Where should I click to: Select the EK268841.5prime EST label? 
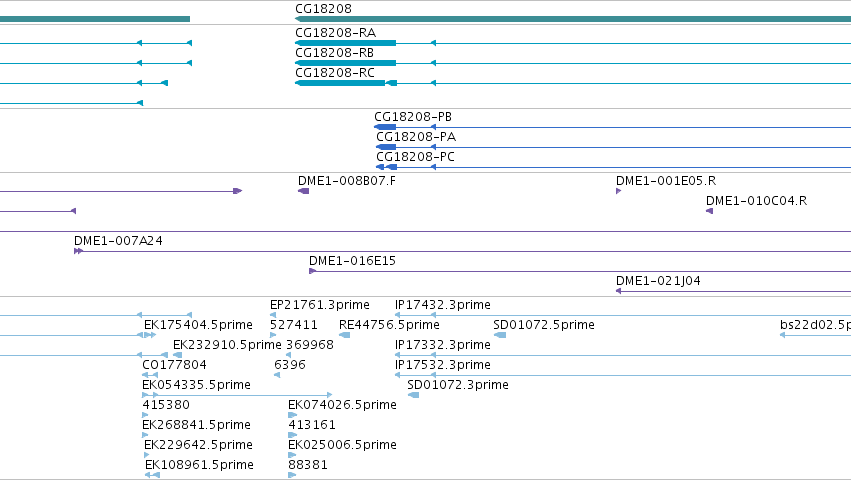click(196, 425)
